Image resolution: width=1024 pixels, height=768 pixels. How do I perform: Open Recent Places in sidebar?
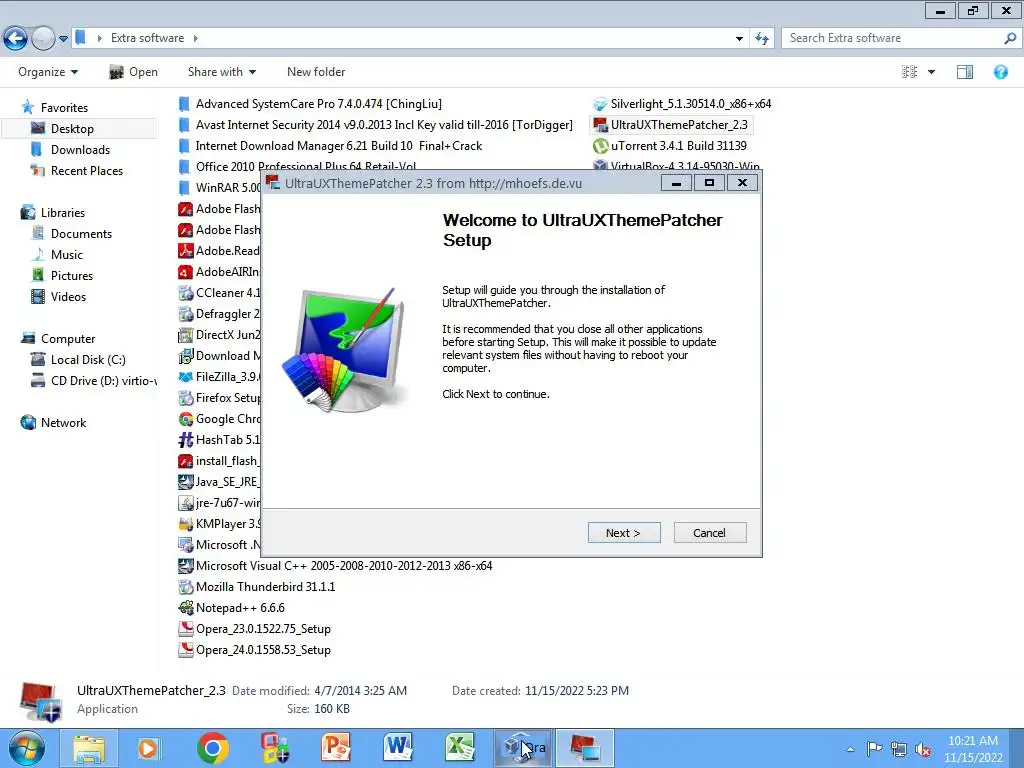pyautogui.click(x=87, y=170)
